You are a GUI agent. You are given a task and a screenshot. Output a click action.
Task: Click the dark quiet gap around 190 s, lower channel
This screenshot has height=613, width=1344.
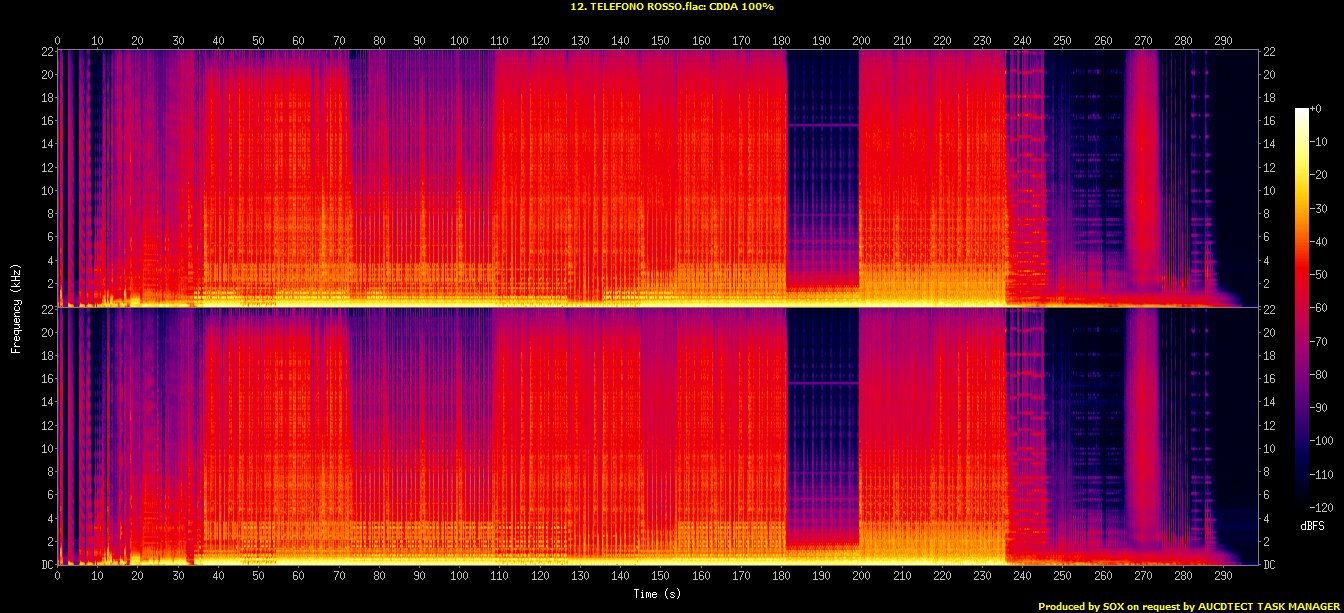tap(822, 450)
